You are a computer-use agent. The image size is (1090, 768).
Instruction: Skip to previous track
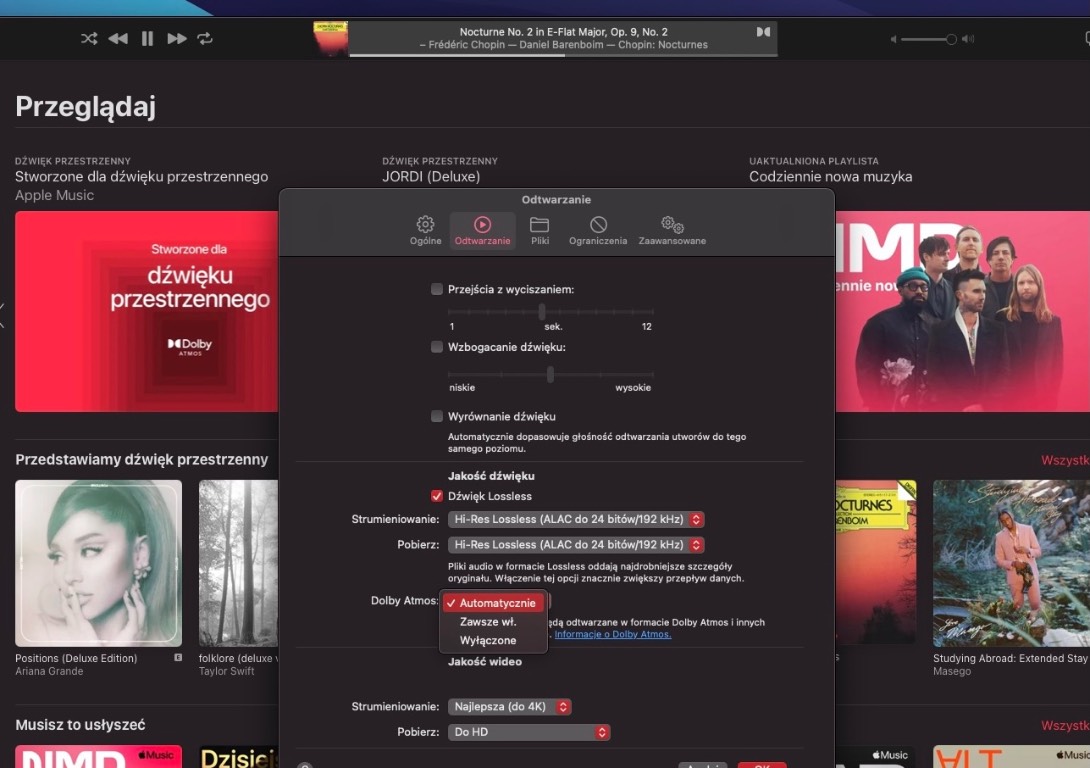[118, 38]
